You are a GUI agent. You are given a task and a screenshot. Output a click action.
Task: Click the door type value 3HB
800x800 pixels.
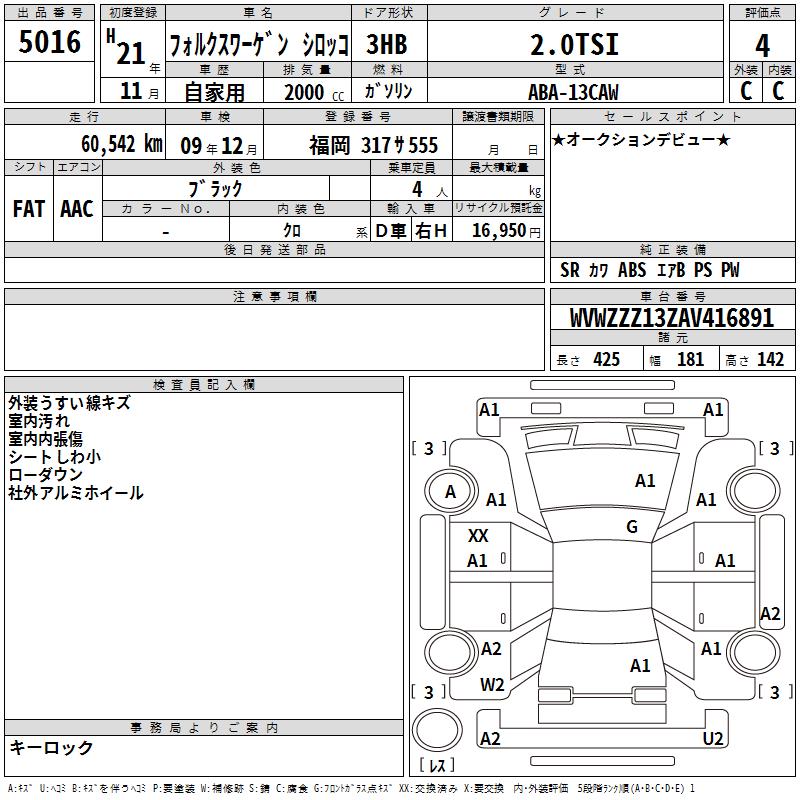pos(387,44)
